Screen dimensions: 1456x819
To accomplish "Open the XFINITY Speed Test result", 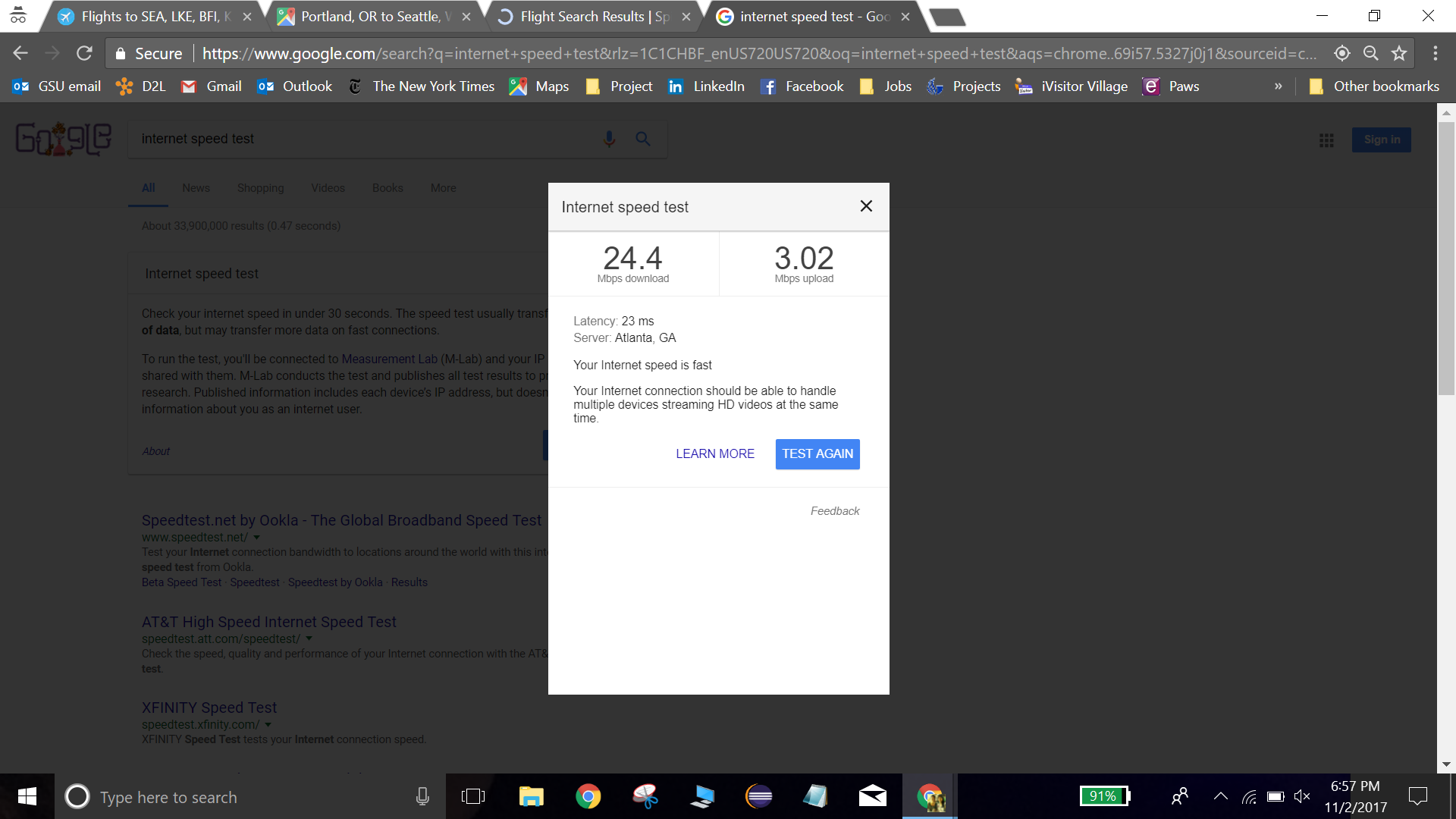I will (x=209, y=708).
